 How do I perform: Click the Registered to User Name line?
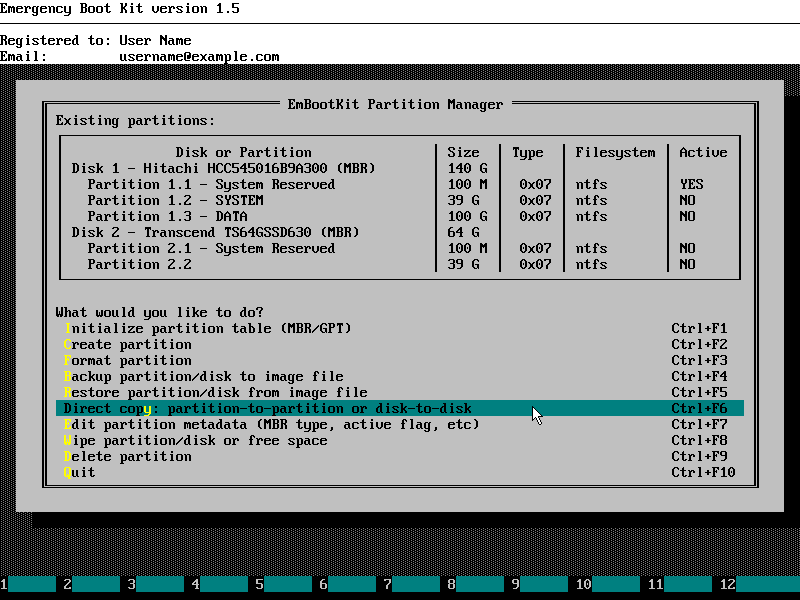click(96, 40)
